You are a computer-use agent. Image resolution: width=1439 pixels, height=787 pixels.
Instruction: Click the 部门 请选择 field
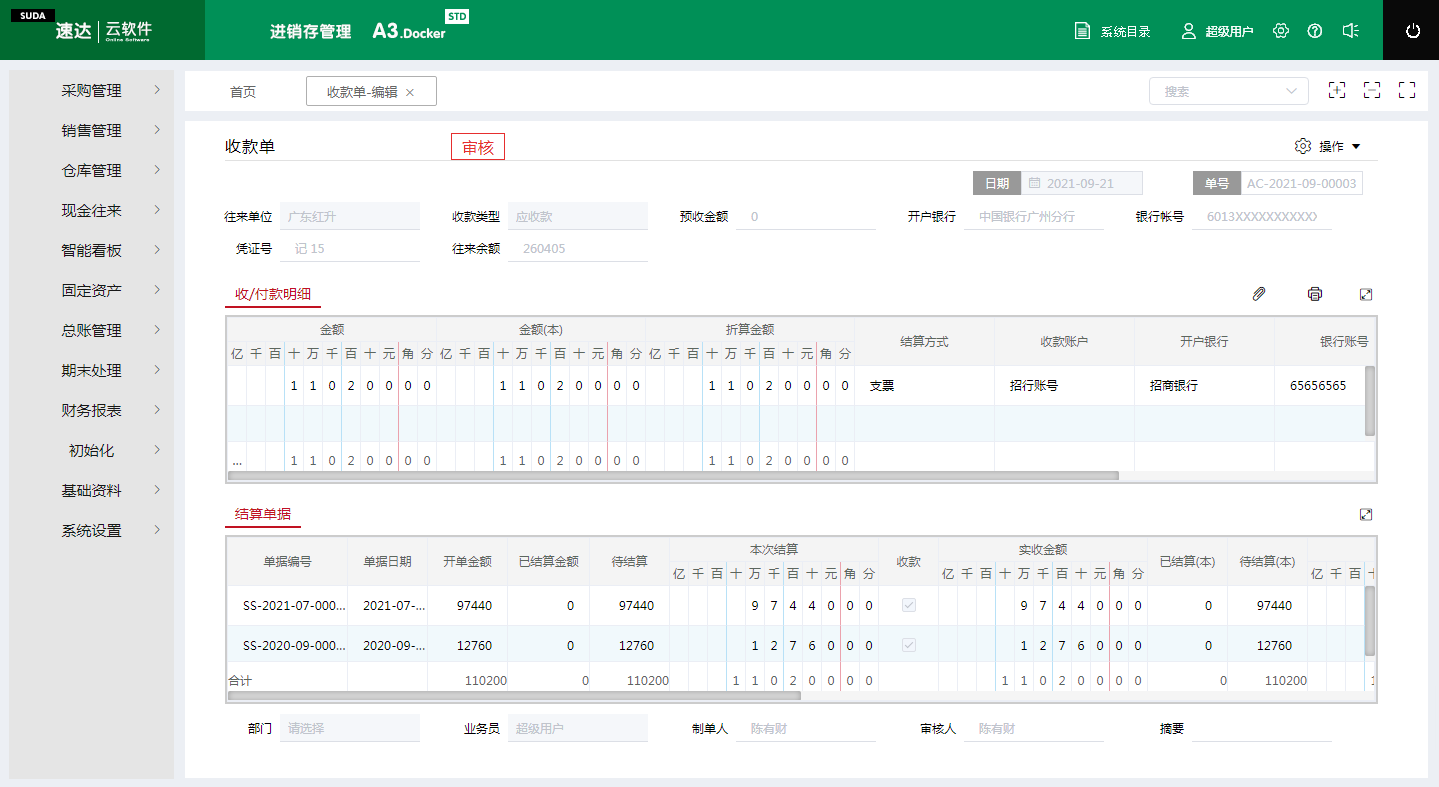click(x=350, y=728)
